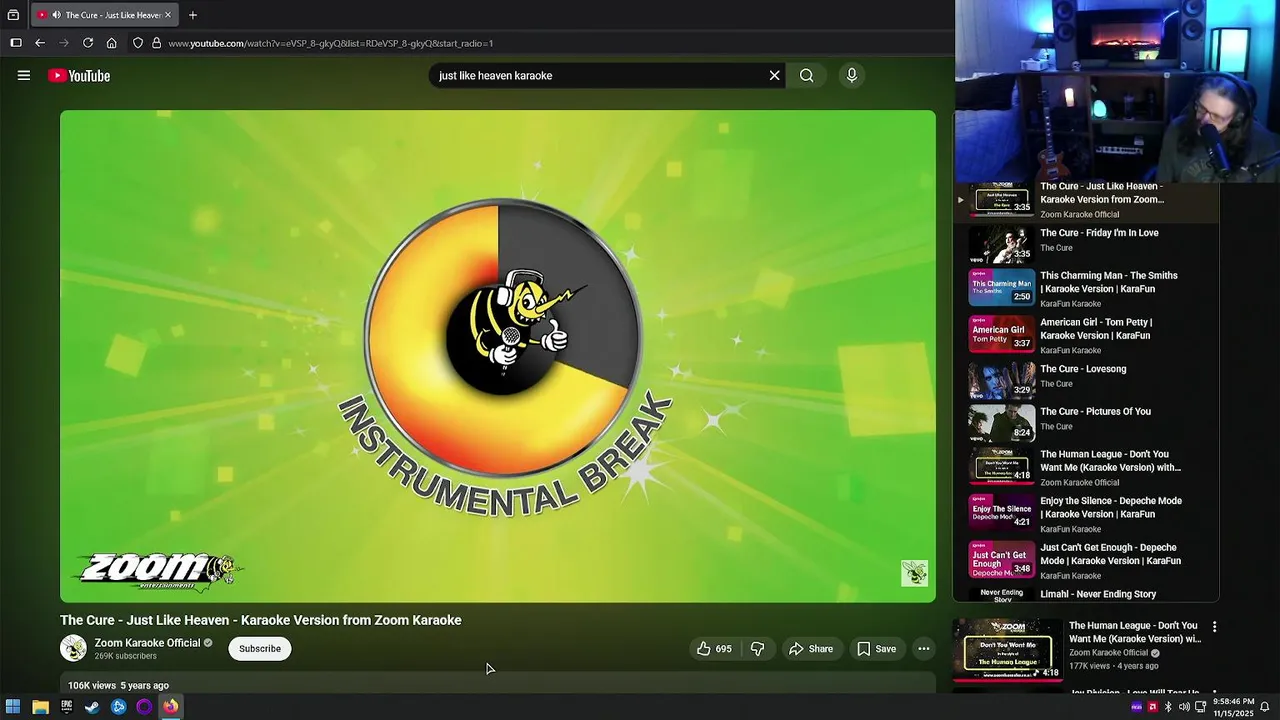
Task: Play The Cure - Lovesong from playlist
Action: point(1086,380)
